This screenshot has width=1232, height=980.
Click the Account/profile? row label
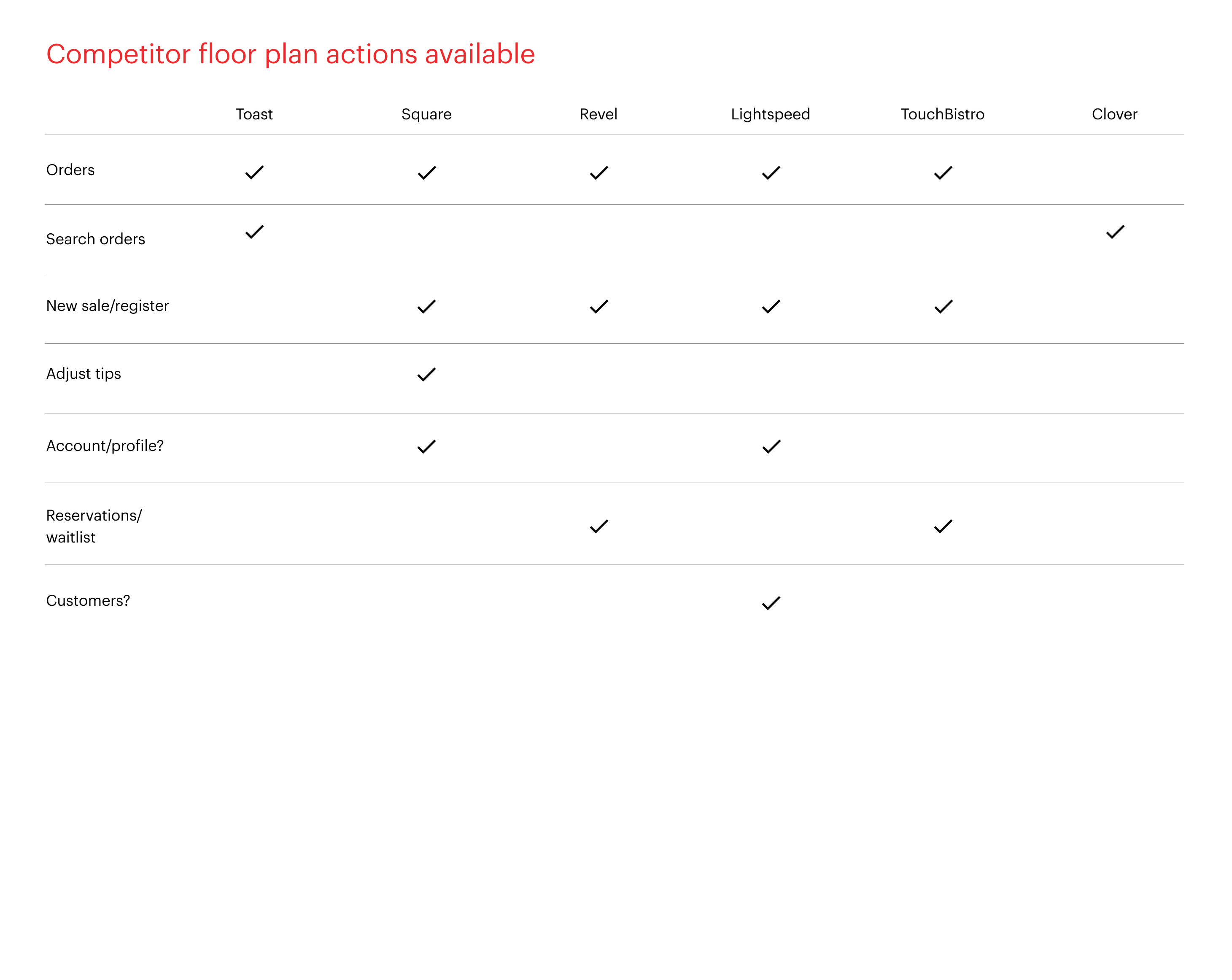105,446
